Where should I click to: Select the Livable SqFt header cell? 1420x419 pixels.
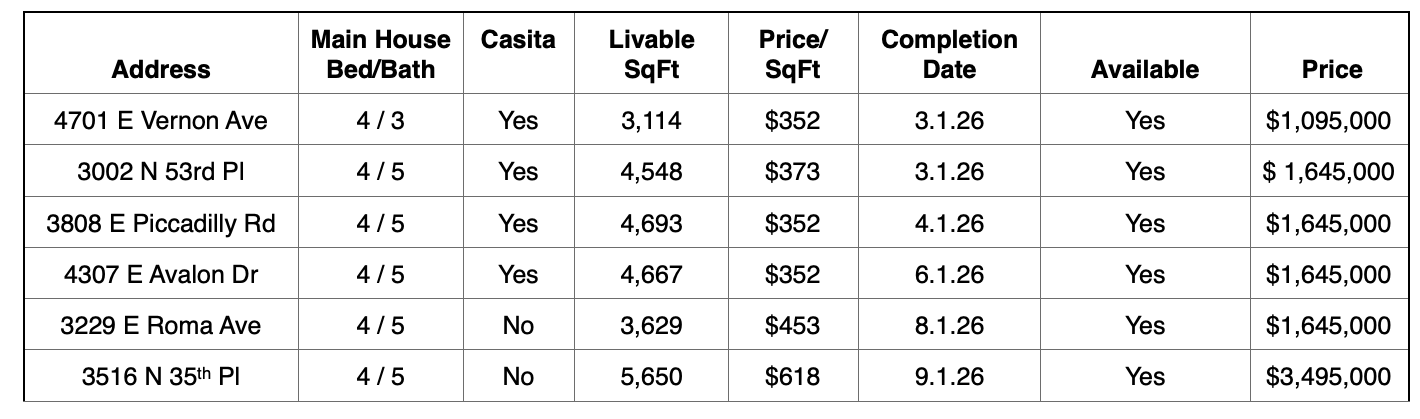point(651,55)
